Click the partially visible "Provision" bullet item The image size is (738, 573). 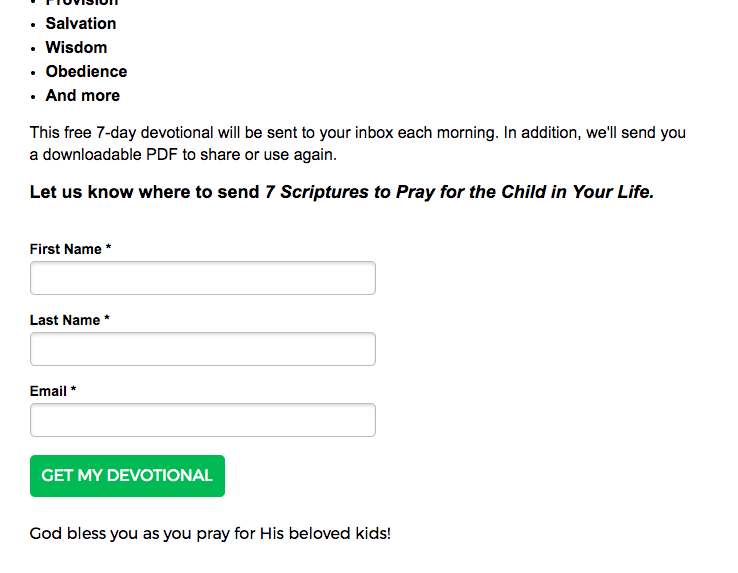[82, 3]
